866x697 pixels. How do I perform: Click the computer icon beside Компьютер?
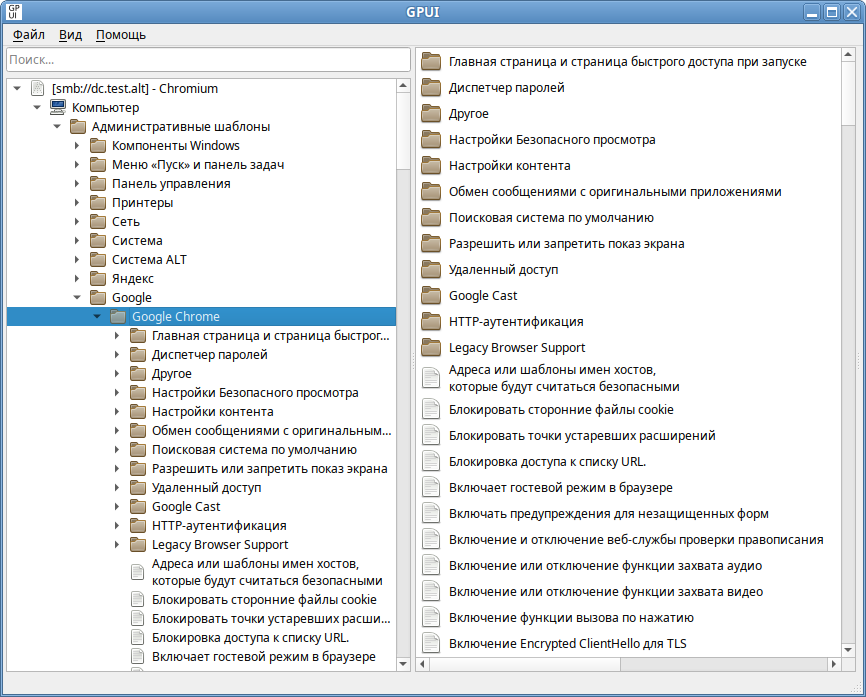[x=58, y=107]
